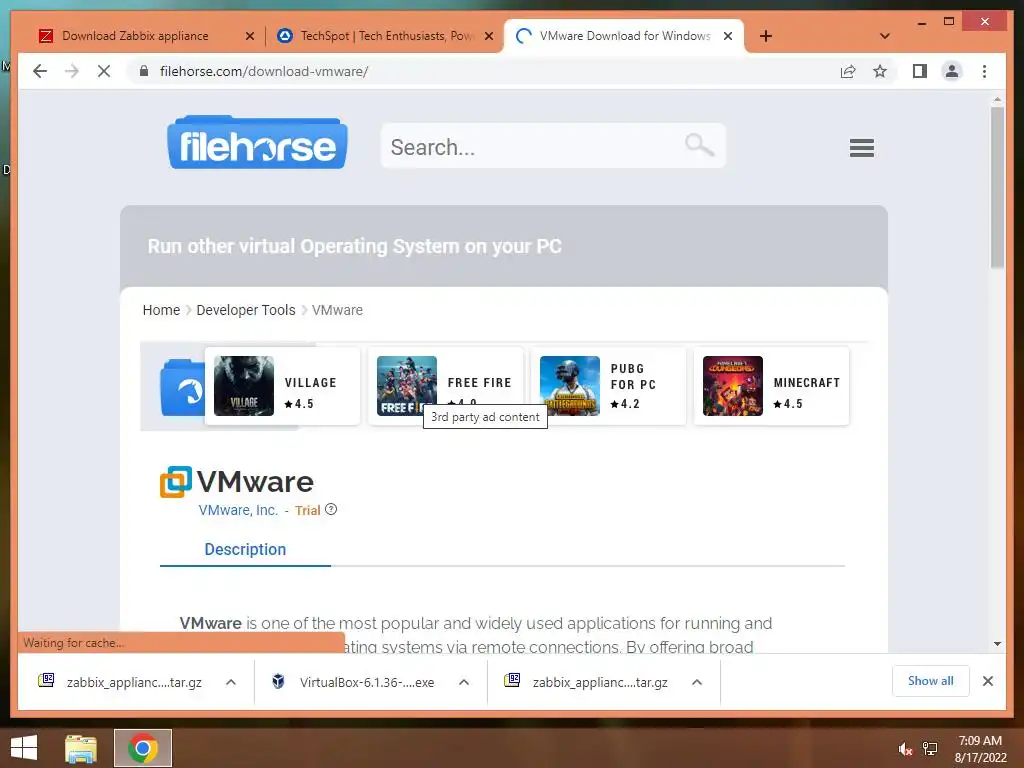The width and height of the screenshot is (1024, 768).
Task: Click the Trial license label
Action: pos(308,511)
